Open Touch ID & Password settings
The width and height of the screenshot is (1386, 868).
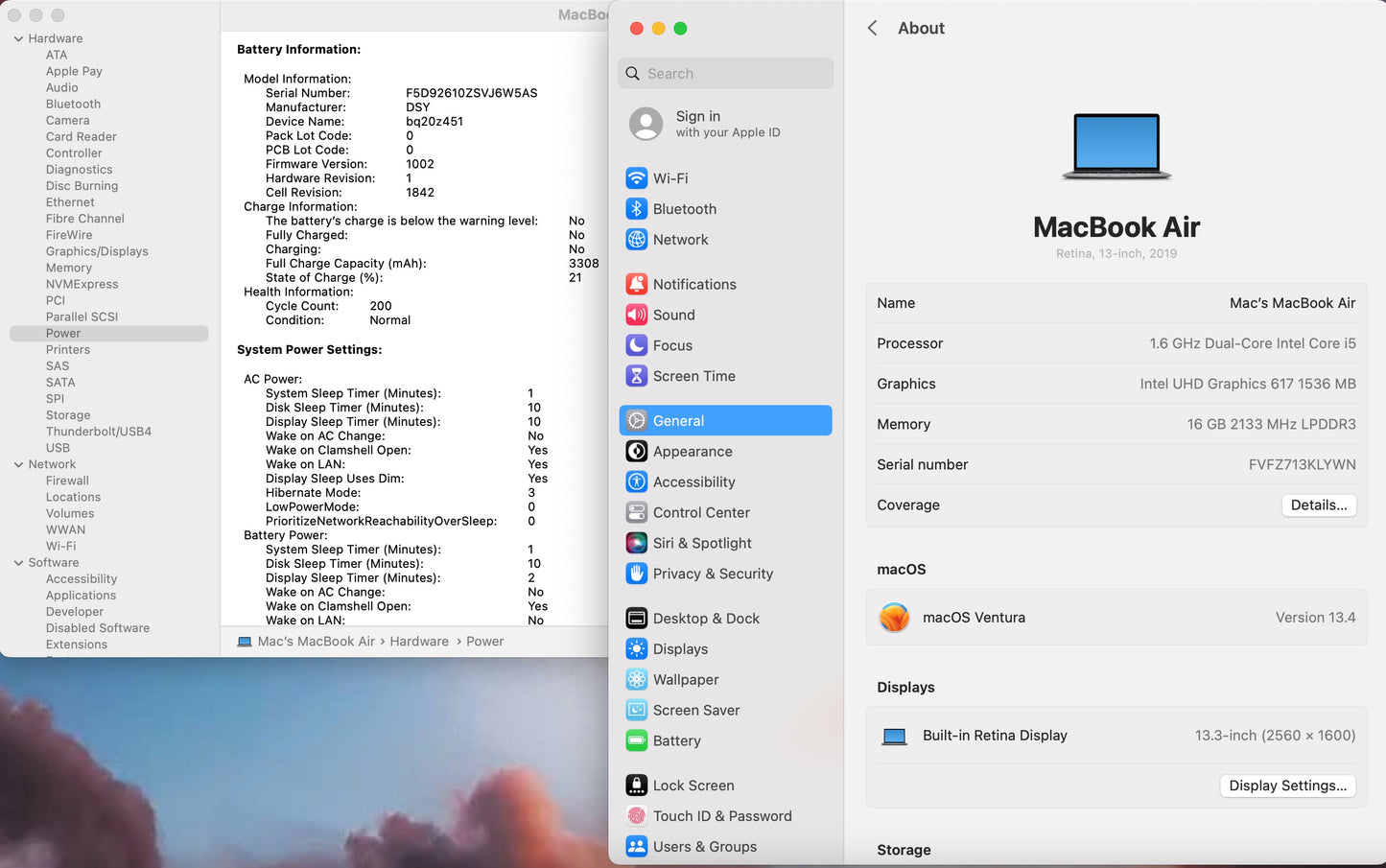[x=723, y=815]
